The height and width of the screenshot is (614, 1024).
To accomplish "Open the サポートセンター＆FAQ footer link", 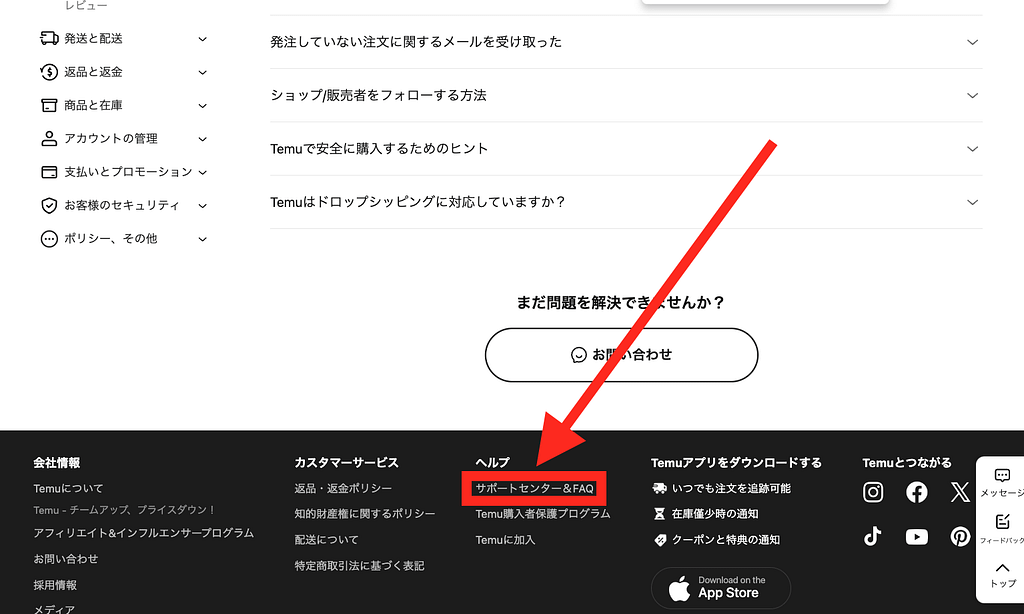I will [534, 489].
